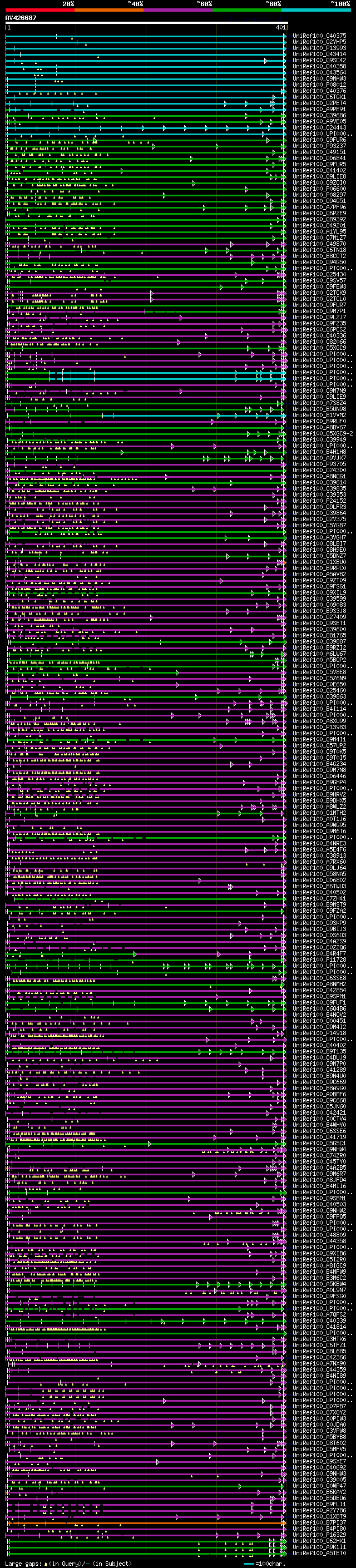Open hit UniRef100_Q9SC42
Viewport: 356px width, 1568px height.
(x=319, y=60)
